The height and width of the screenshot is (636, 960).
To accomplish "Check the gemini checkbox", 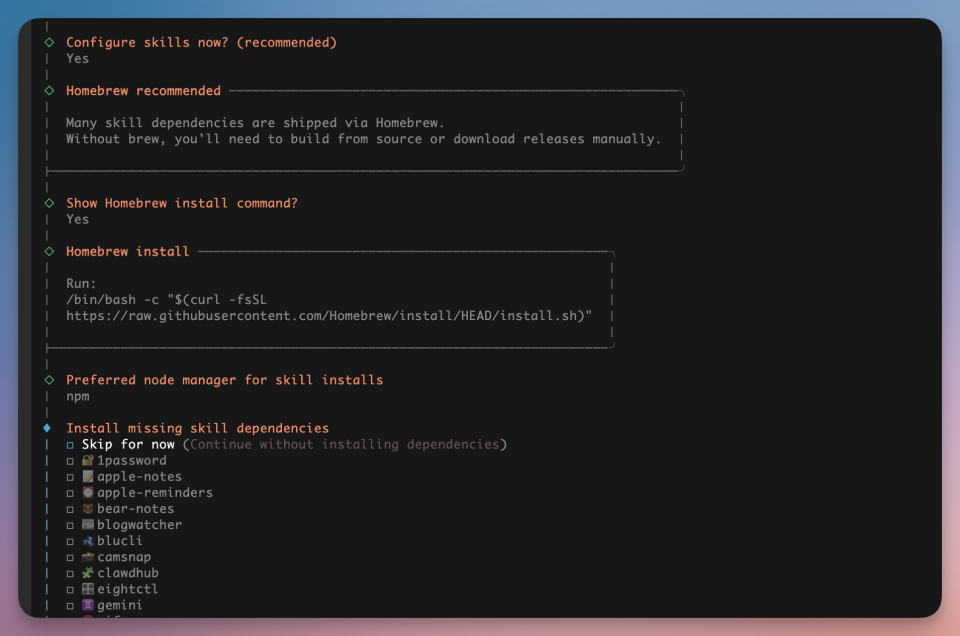I will point(70,605).
